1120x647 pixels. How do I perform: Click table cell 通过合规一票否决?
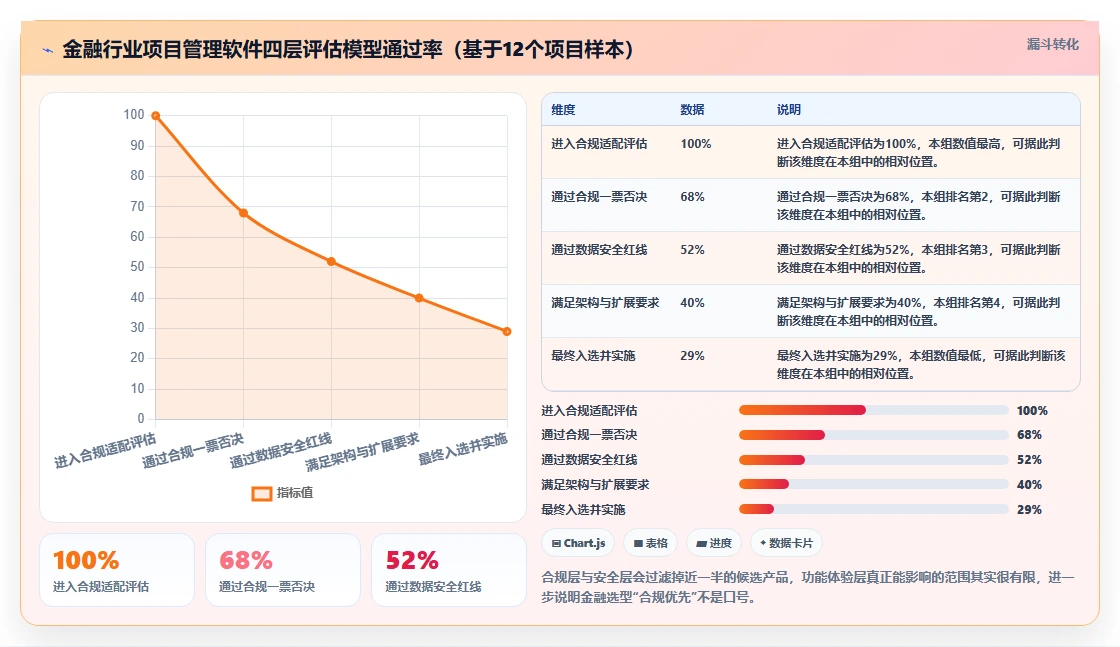(x=599, y=196)
